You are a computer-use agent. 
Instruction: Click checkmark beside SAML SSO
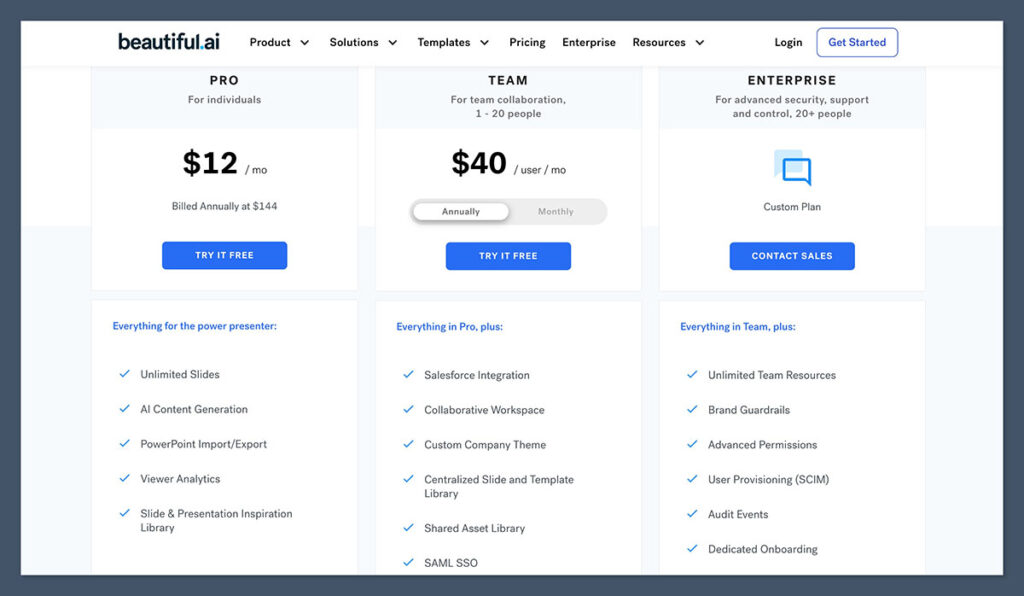point(408,562)
